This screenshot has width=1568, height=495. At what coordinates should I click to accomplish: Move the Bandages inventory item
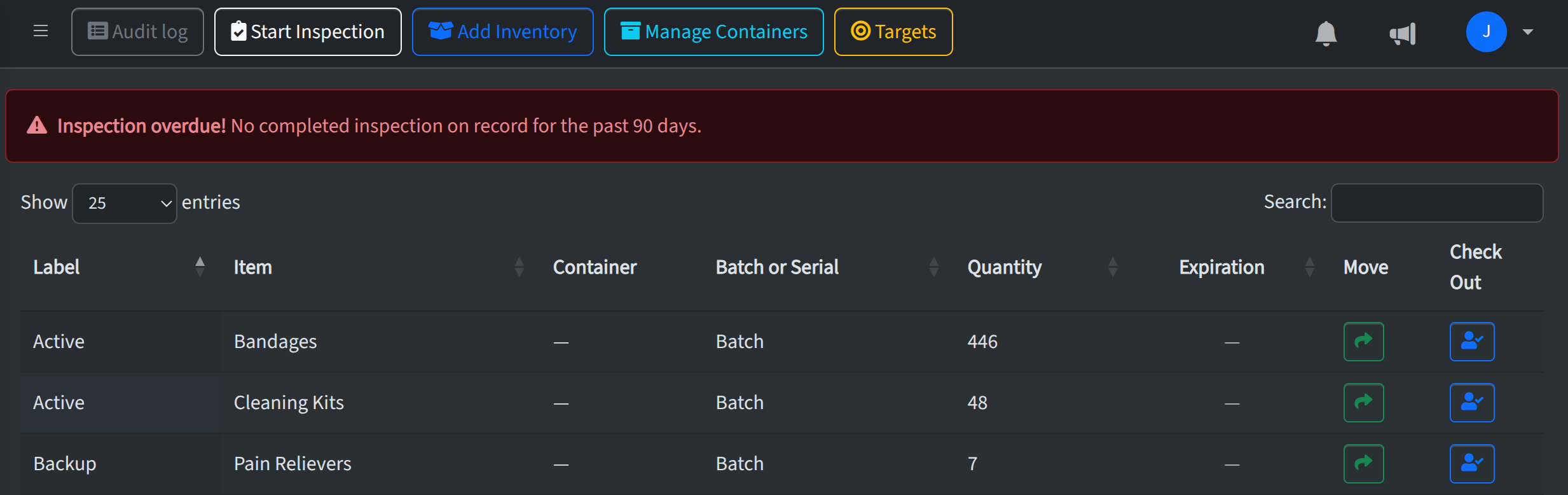coord(1363,341)
